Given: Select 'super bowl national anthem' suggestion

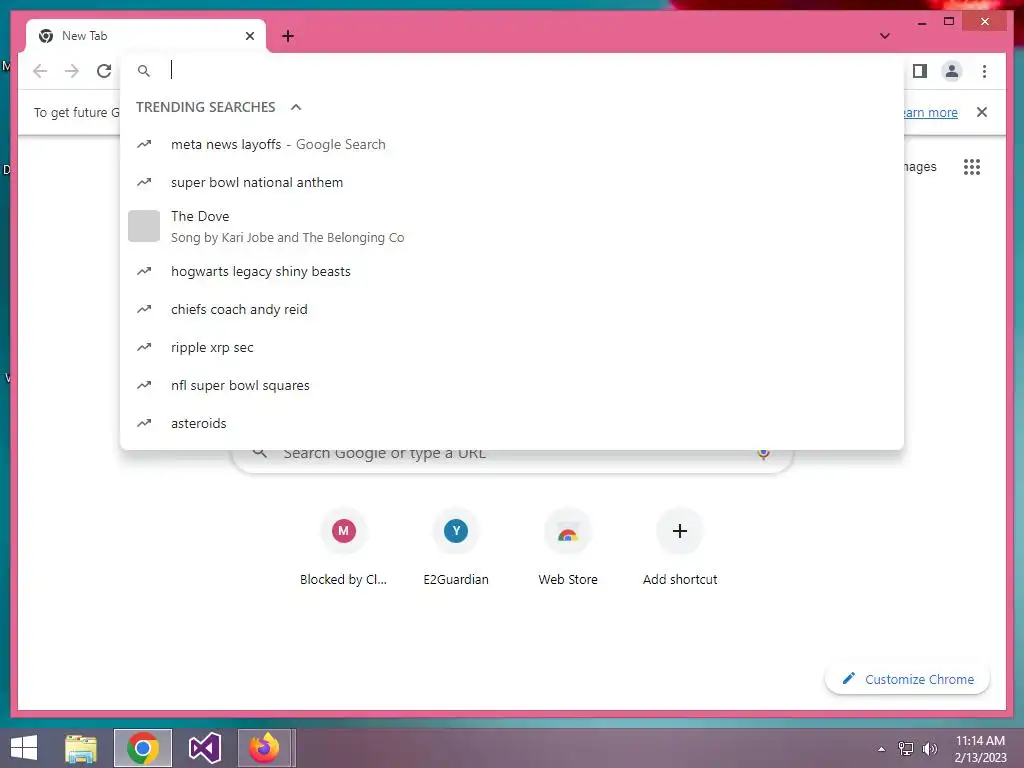Looking at the screenshot, I should (512, 182).
